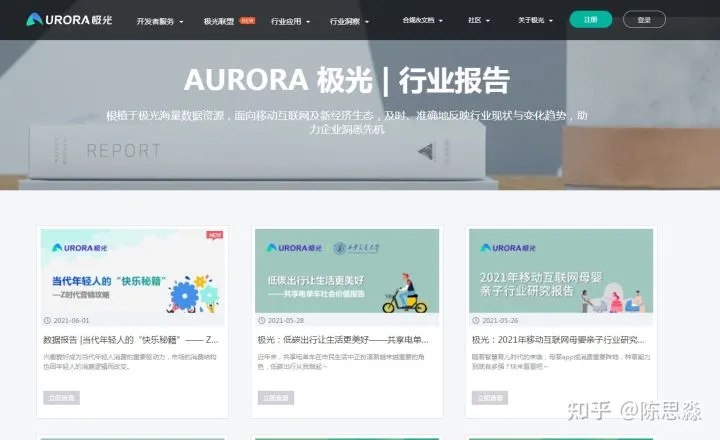Click the description paragraph starting 兴趣爱好成为当代年轻人
This screenshot has height=440, width=720.
[x=130, y=361]
